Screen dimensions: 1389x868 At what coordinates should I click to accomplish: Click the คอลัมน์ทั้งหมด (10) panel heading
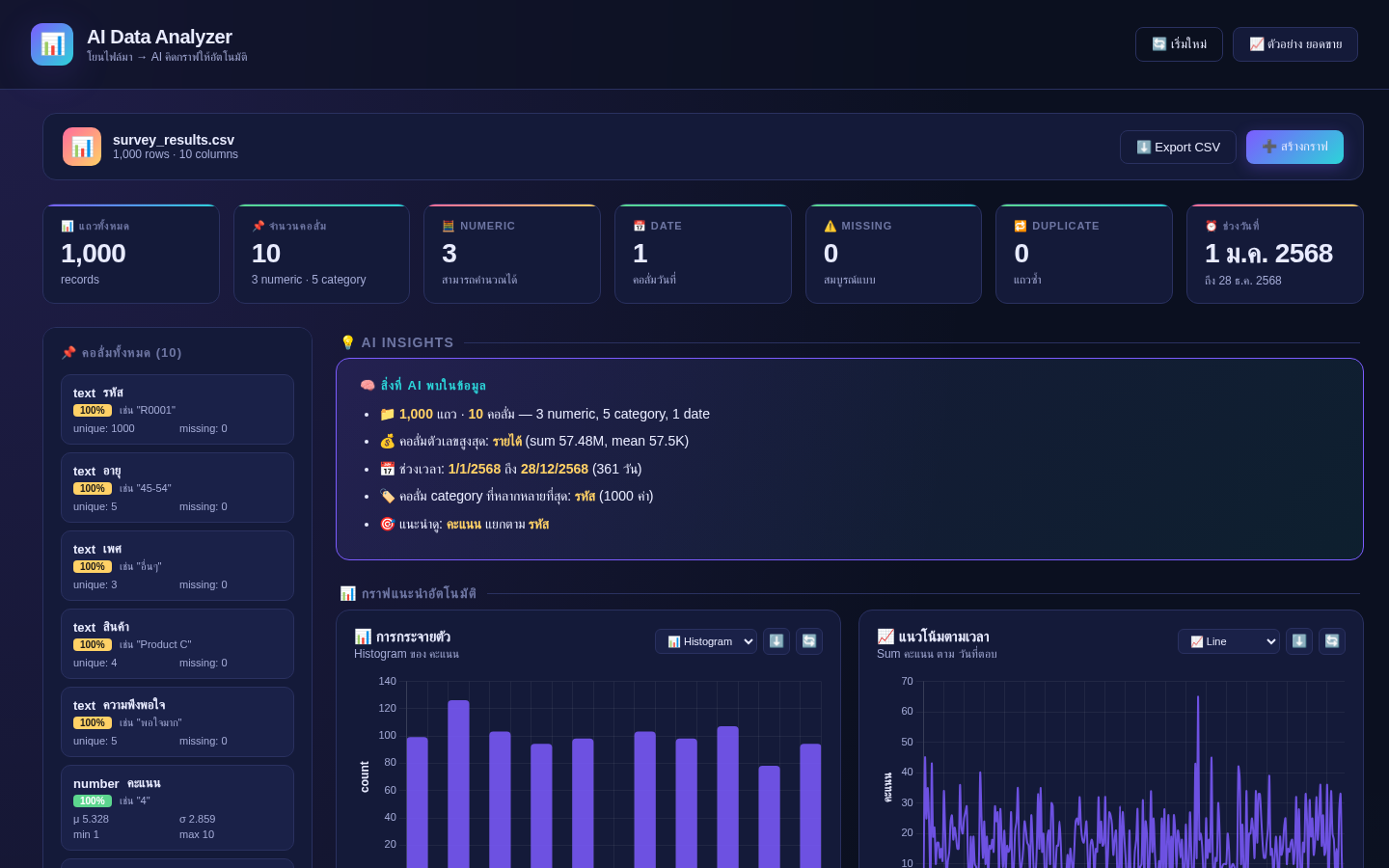(x=122, y=353)
